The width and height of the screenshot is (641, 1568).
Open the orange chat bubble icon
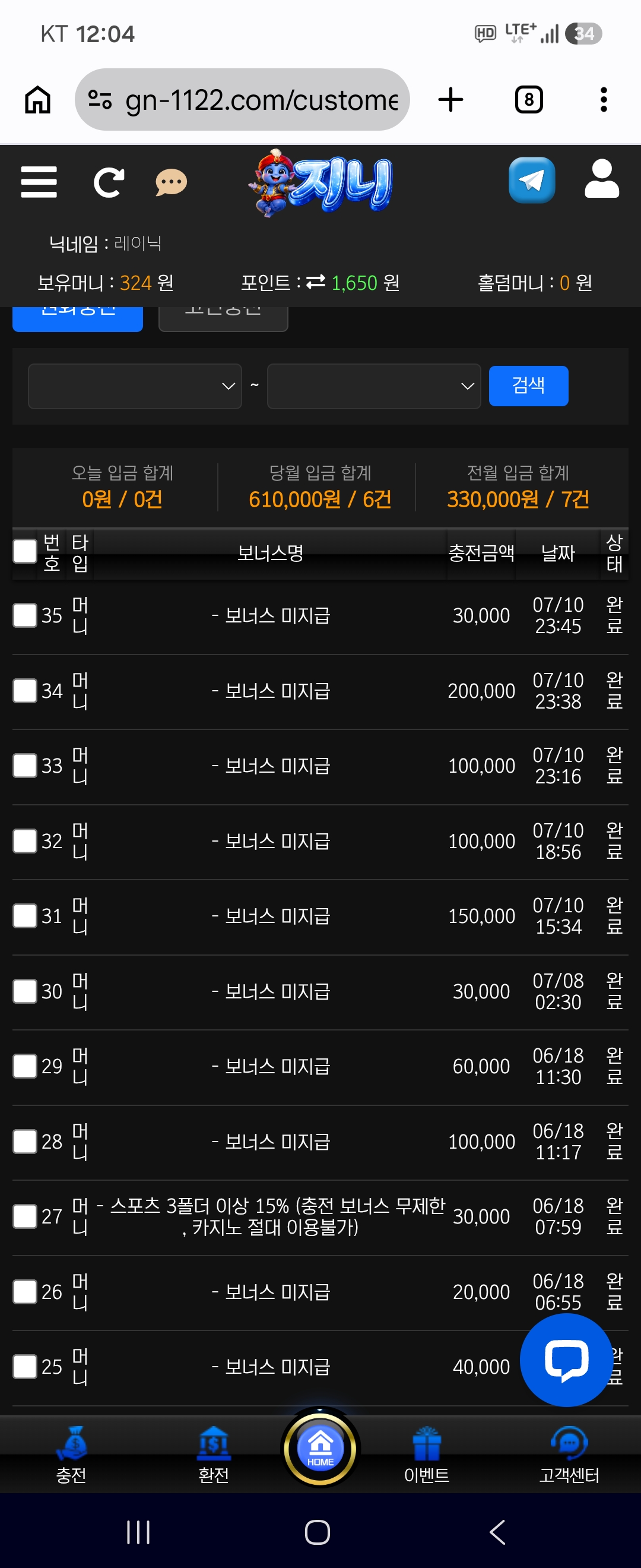(x=172, y=182)
